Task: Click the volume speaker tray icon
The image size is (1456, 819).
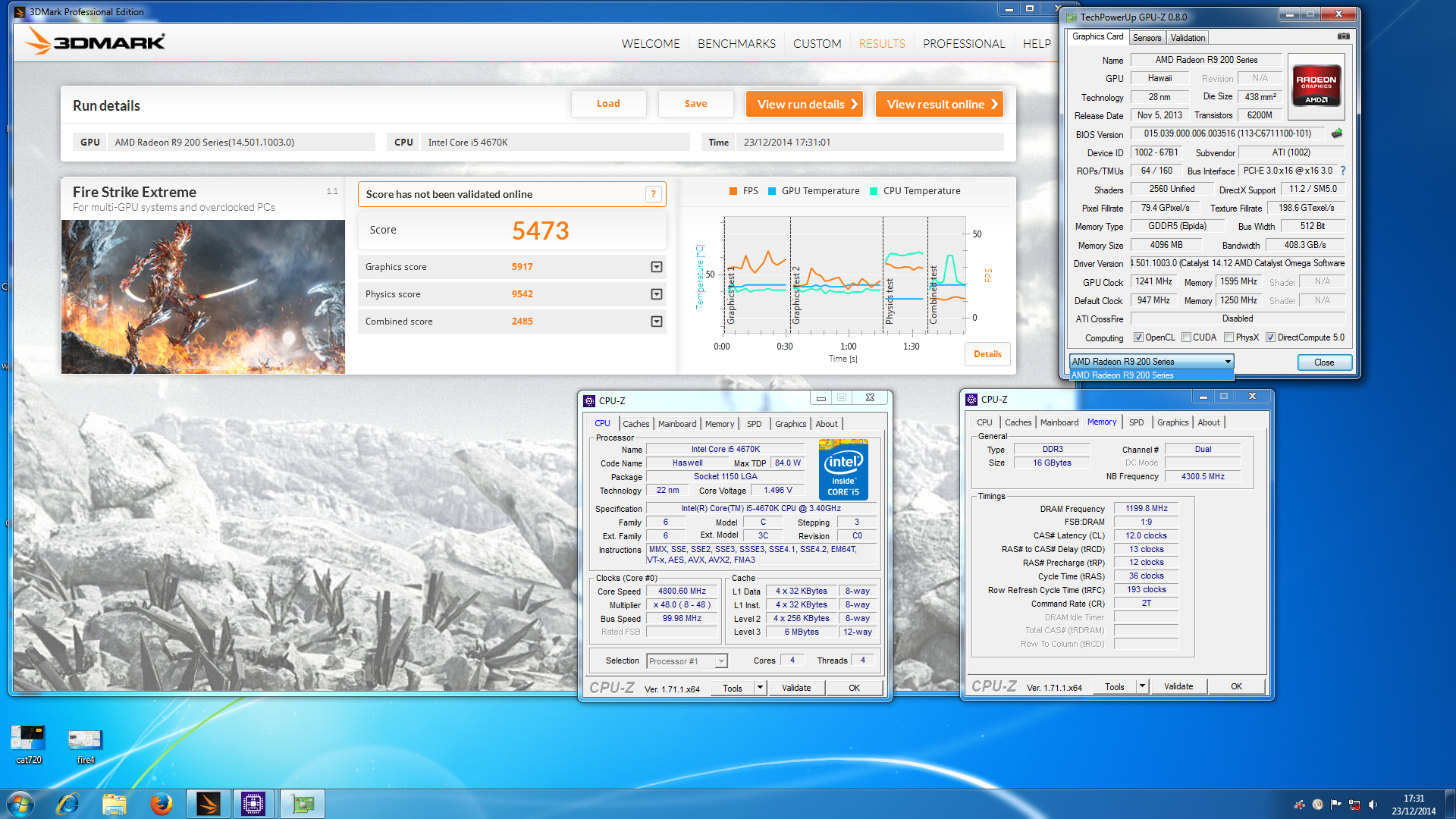Action: [1373, 805]
